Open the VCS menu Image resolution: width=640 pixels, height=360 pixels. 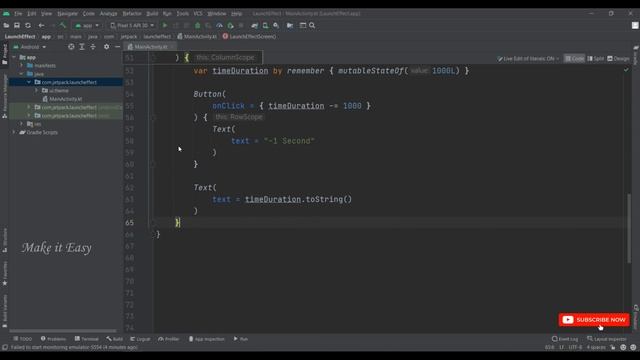click(198, 13)
